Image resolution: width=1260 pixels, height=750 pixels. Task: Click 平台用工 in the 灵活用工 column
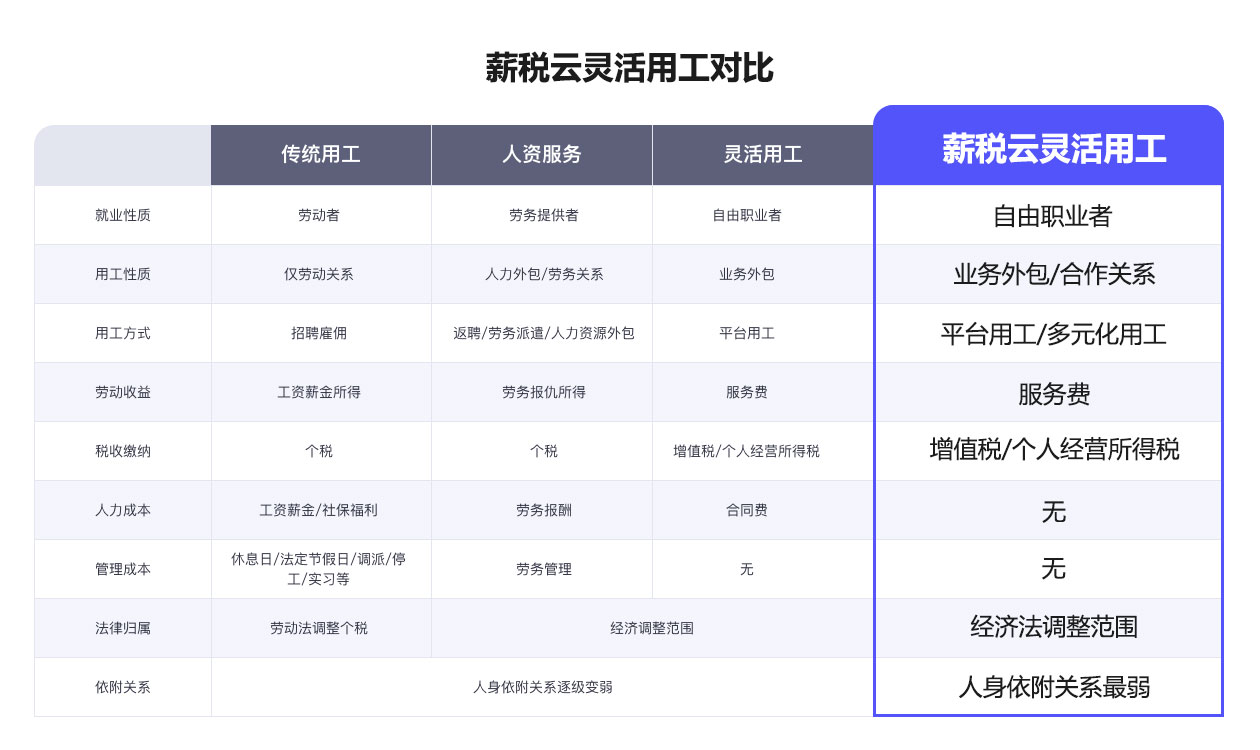[747, 333]
